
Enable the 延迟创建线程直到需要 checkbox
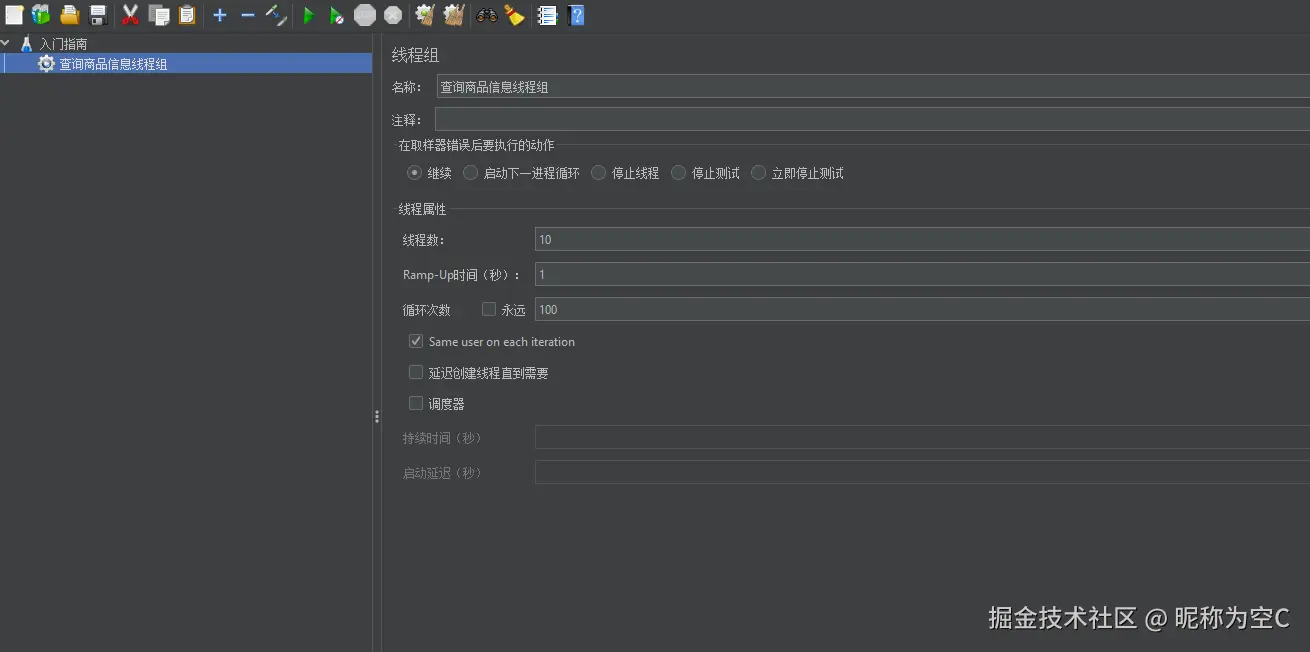tap(416, 372)
